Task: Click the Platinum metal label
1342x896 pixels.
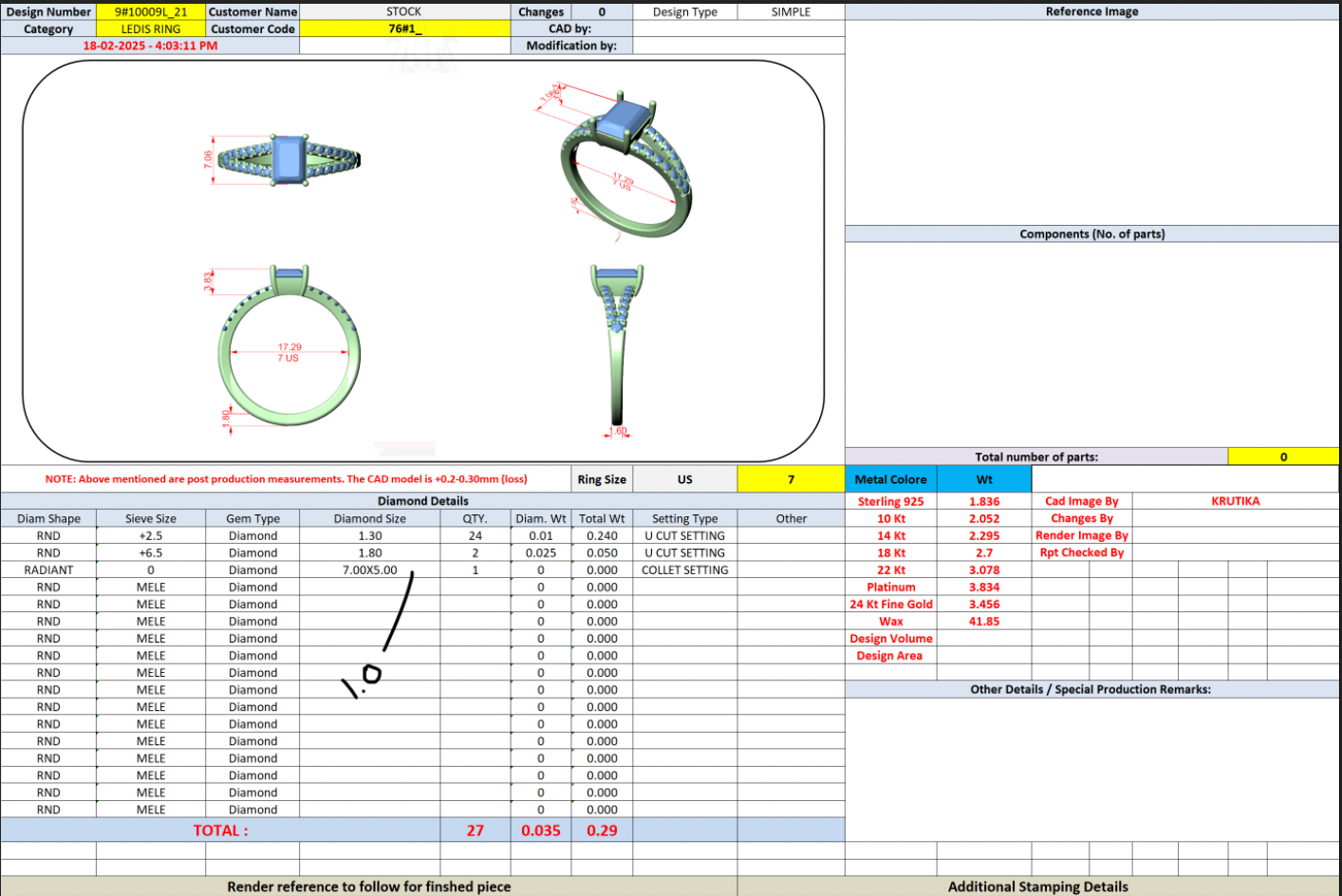Action: [x=891, y=588]
